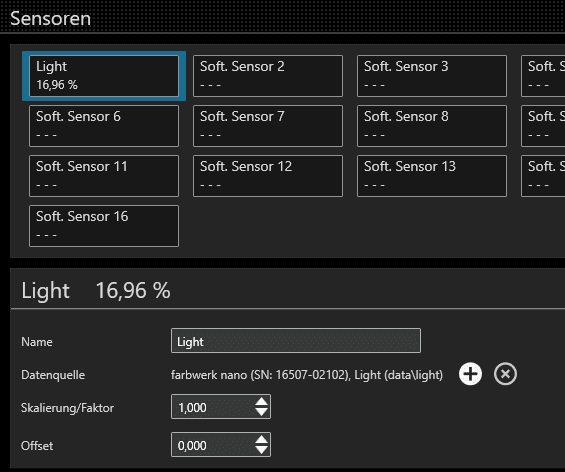Screen dimensions: 565x472
Task: Select the Soft. Sensor 11 tile
Action: pos(104,176)
